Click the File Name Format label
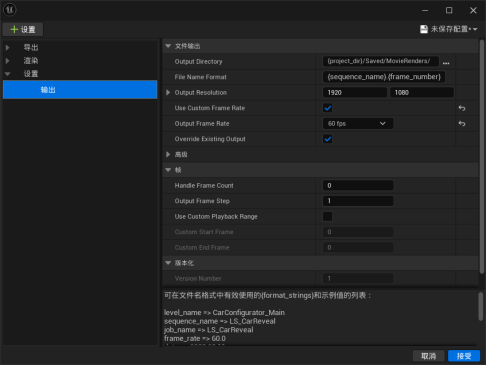Image resolution: width=486 pixels, height=365 pixels. 200,77
